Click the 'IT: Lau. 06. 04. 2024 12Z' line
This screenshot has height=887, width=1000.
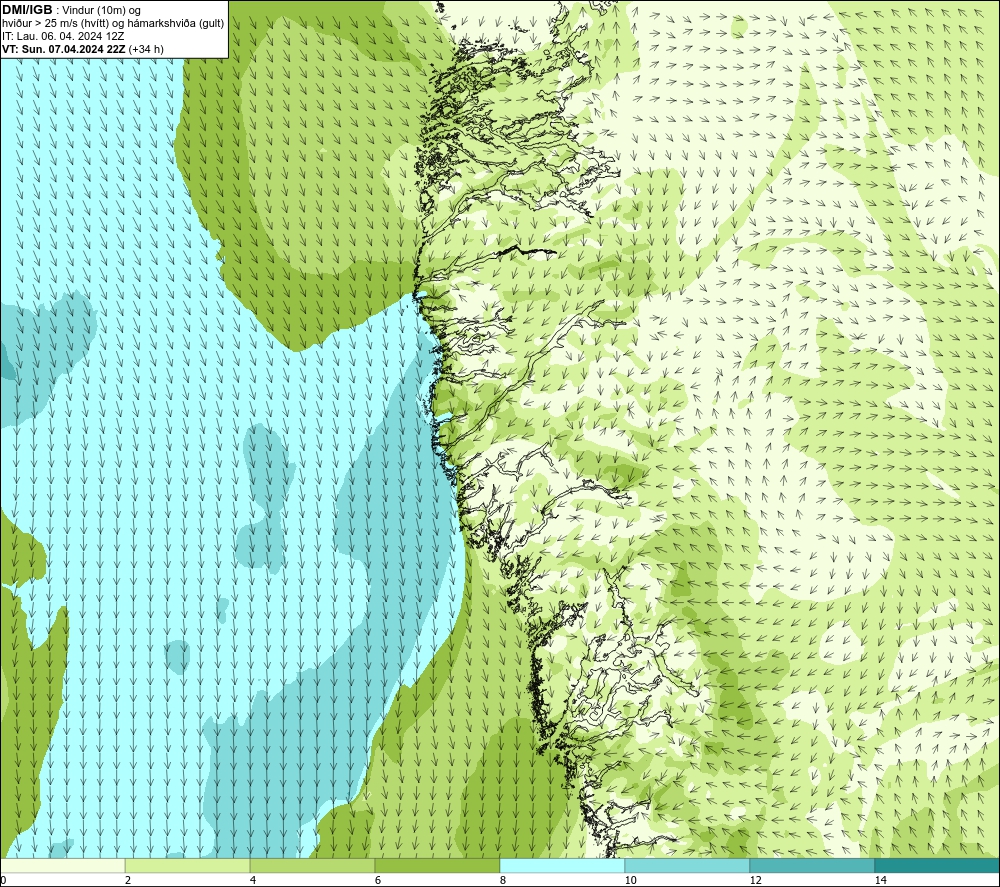pyautogui.click(x=63, y=36)
